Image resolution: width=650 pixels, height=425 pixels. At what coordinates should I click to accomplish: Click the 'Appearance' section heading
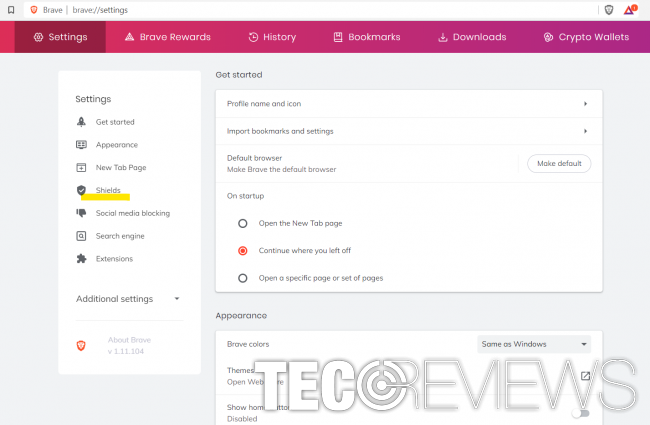pos(241,316)
